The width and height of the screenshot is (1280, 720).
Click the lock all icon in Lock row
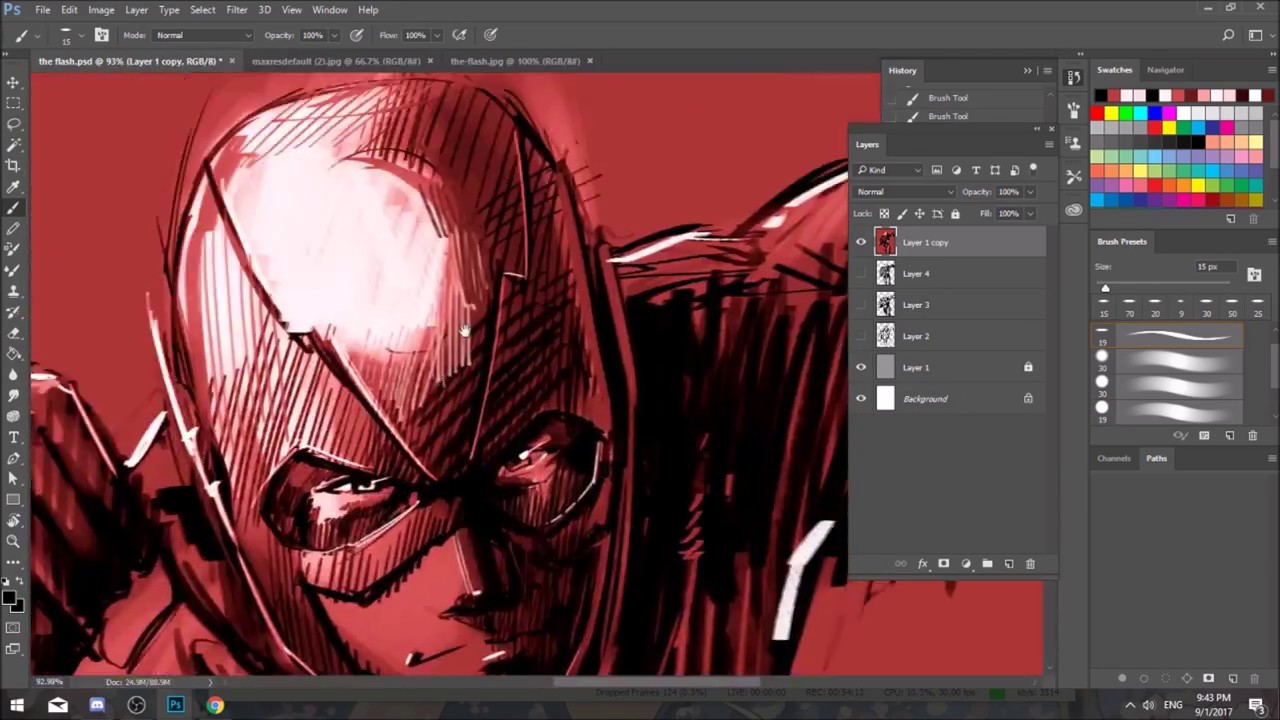click(955, 213)
